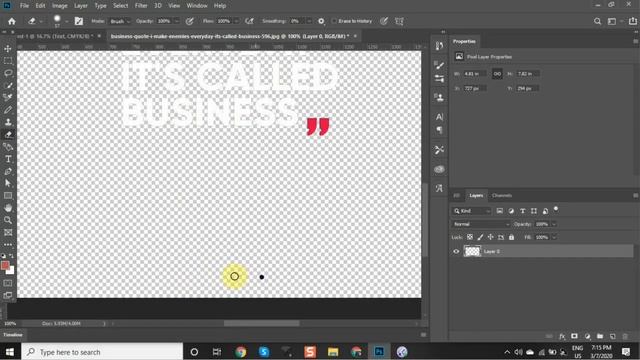Select the Rectangle shape tool

pos(8,196)
